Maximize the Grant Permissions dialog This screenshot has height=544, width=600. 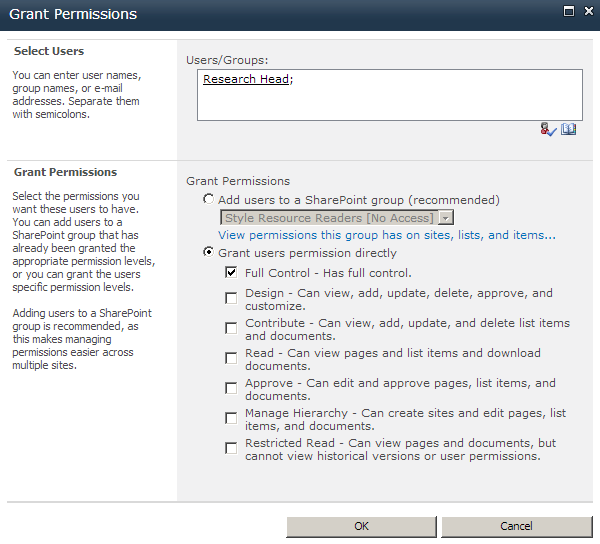569,13
